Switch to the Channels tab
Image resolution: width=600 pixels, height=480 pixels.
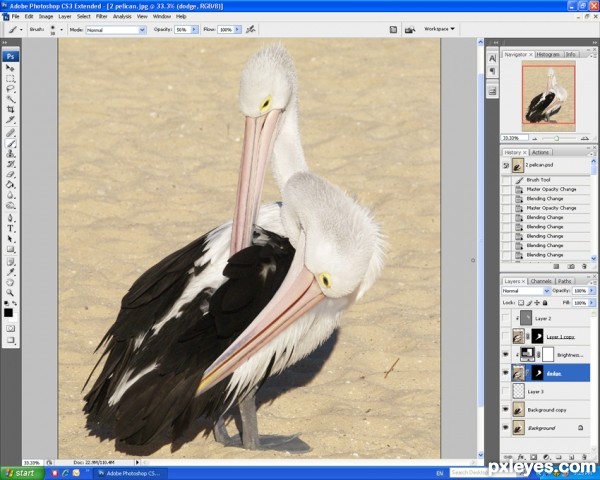click(x=541, y=281)
